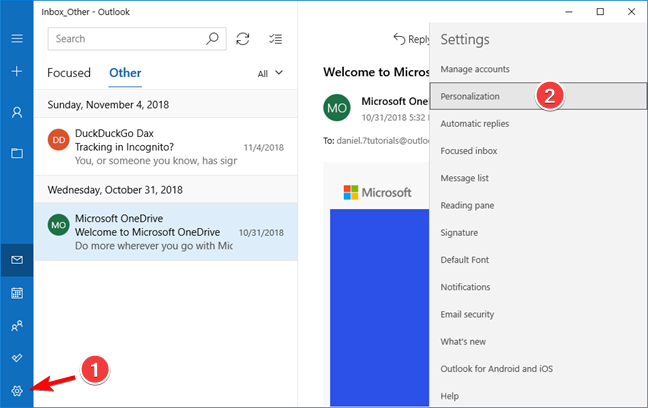Open Focused inbox settings
This screenshot has height=408, width=648.
tap(538, 151)
